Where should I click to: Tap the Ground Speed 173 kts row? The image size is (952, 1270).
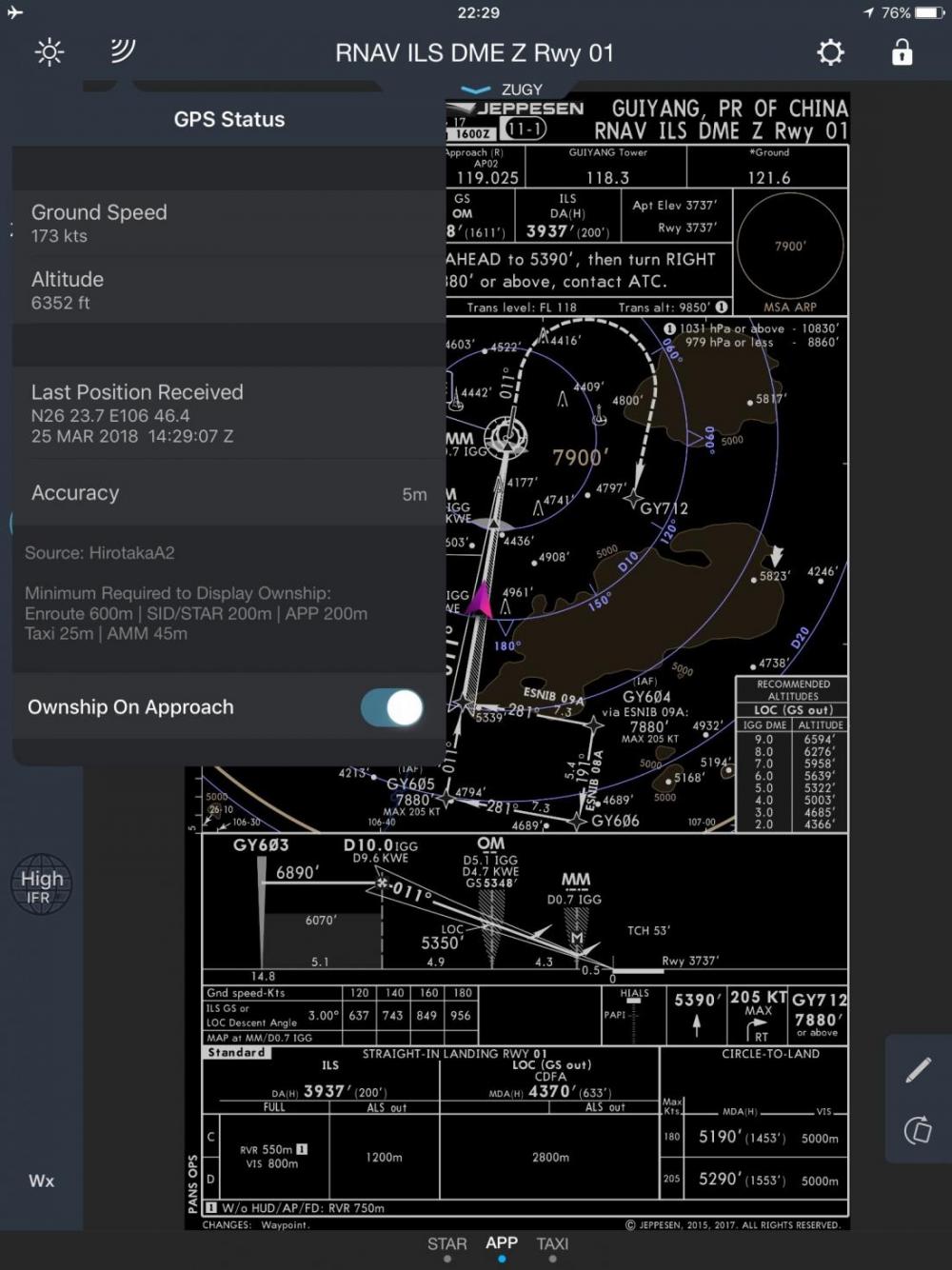tap(228, 224)
